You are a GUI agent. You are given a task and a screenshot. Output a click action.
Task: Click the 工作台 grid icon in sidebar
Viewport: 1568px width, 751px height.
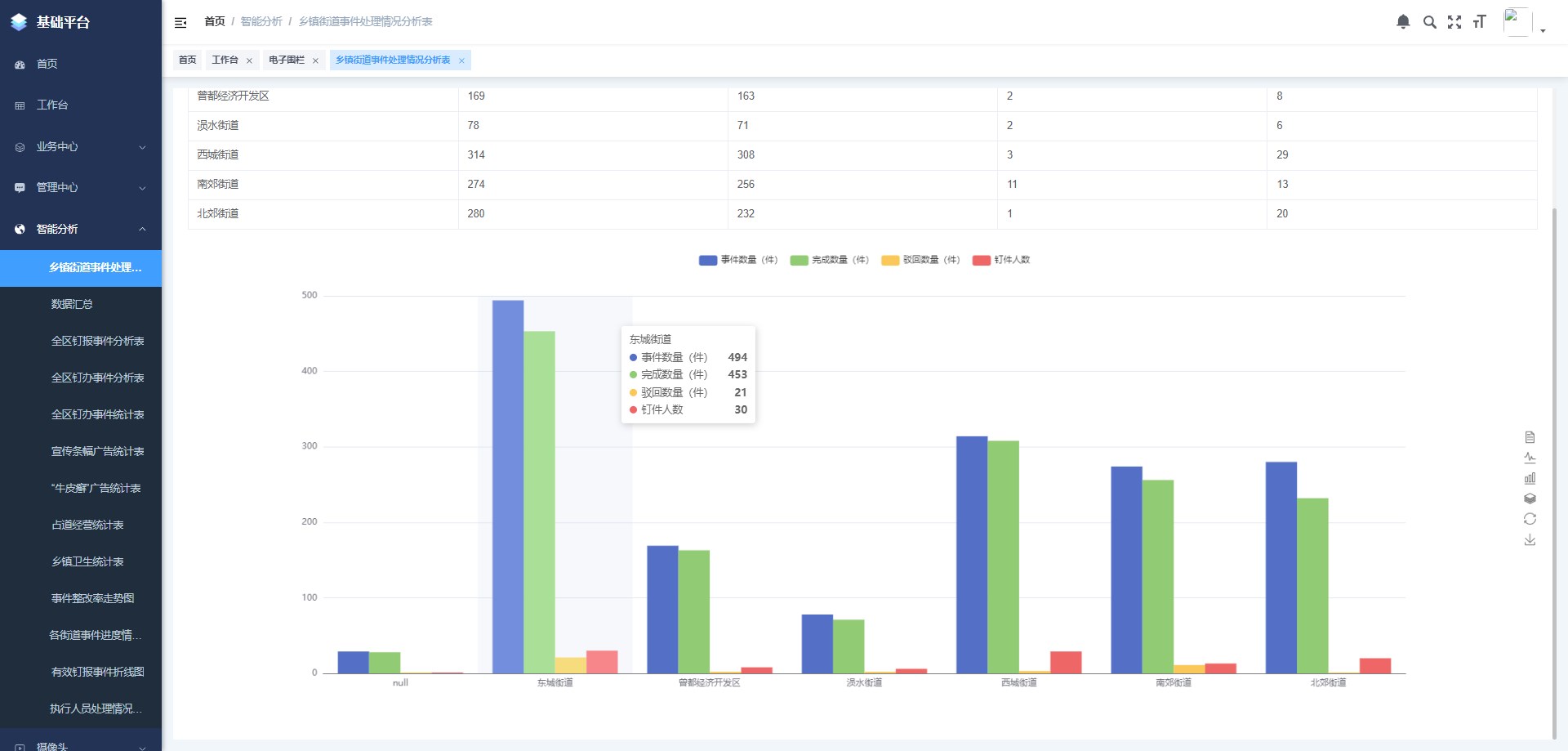(20, 105)
